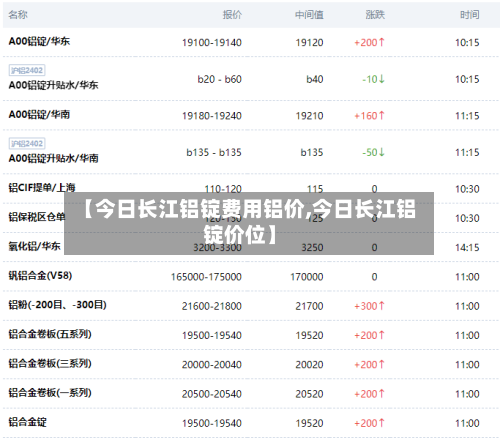Click the +200 up arrow in A00铝锭/华东 row

(369, 43)
